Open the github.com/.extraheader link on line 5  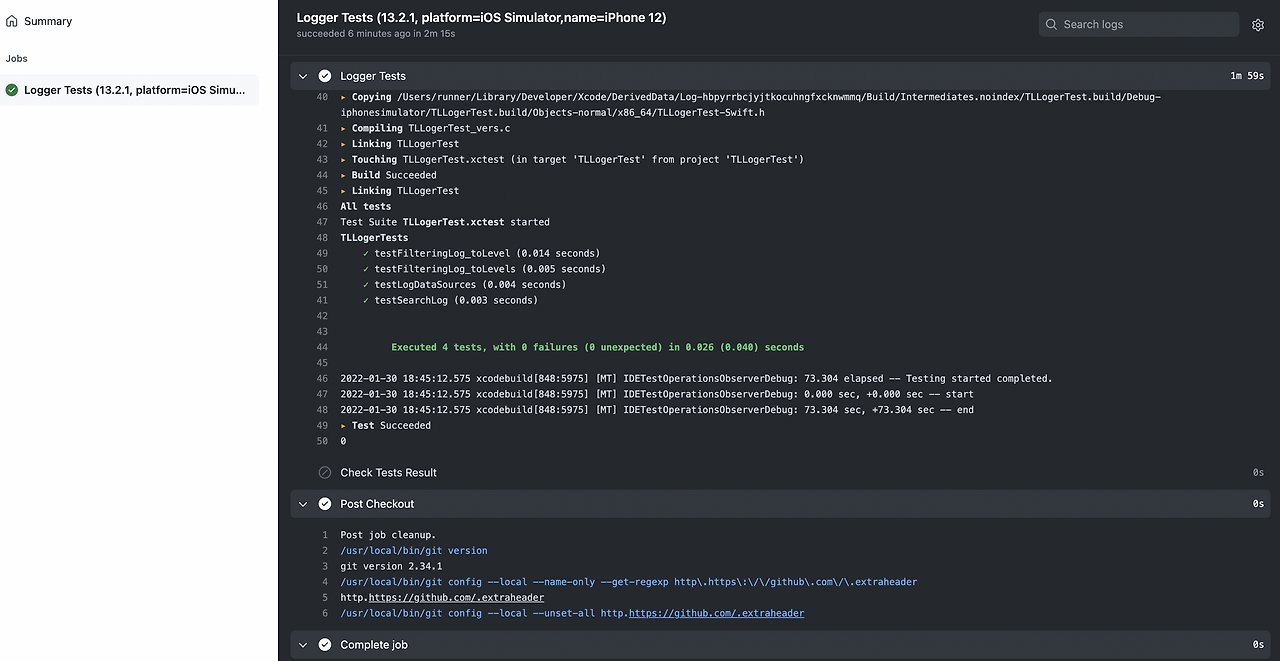457,598
